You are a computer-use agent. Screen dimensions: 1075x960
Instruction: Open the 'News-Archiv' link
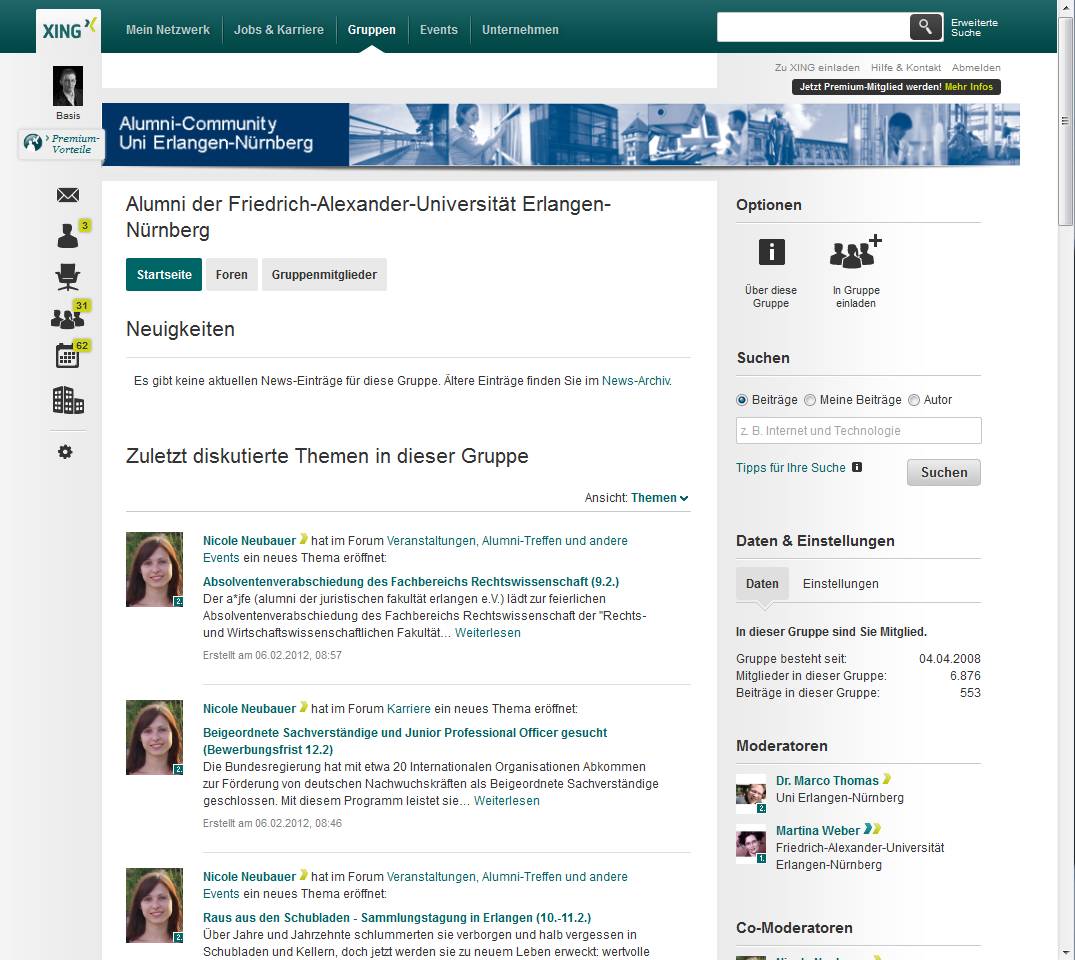click(x=636, y=381)
